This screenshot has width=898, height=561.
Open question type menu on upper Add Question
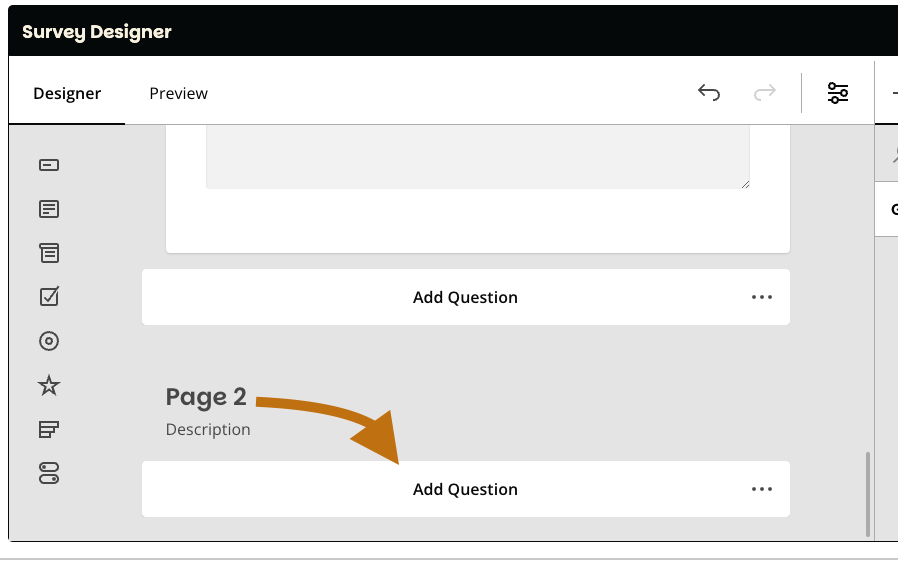click(762, 297)
